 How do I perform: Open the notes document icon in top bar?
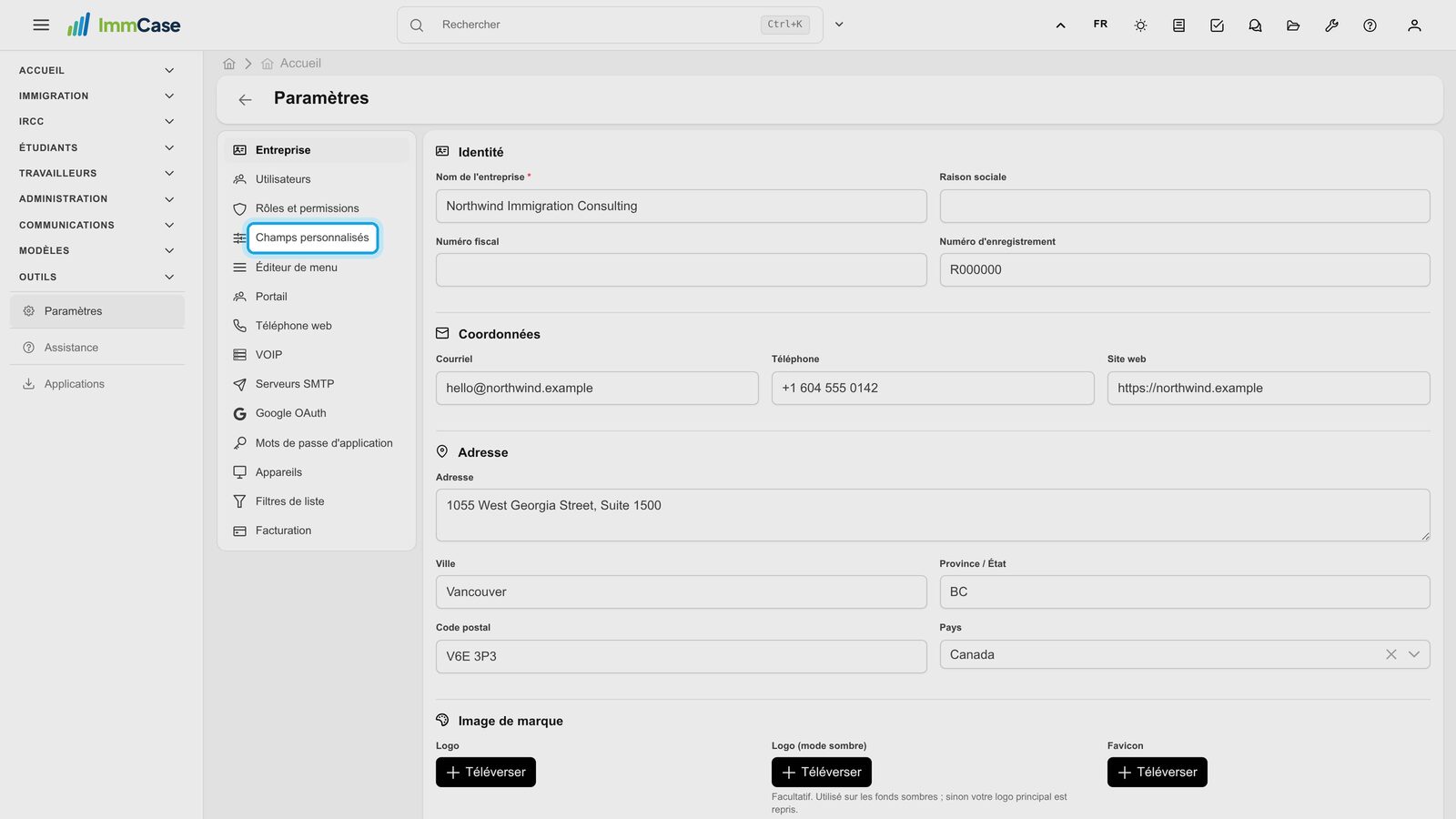1178,25
